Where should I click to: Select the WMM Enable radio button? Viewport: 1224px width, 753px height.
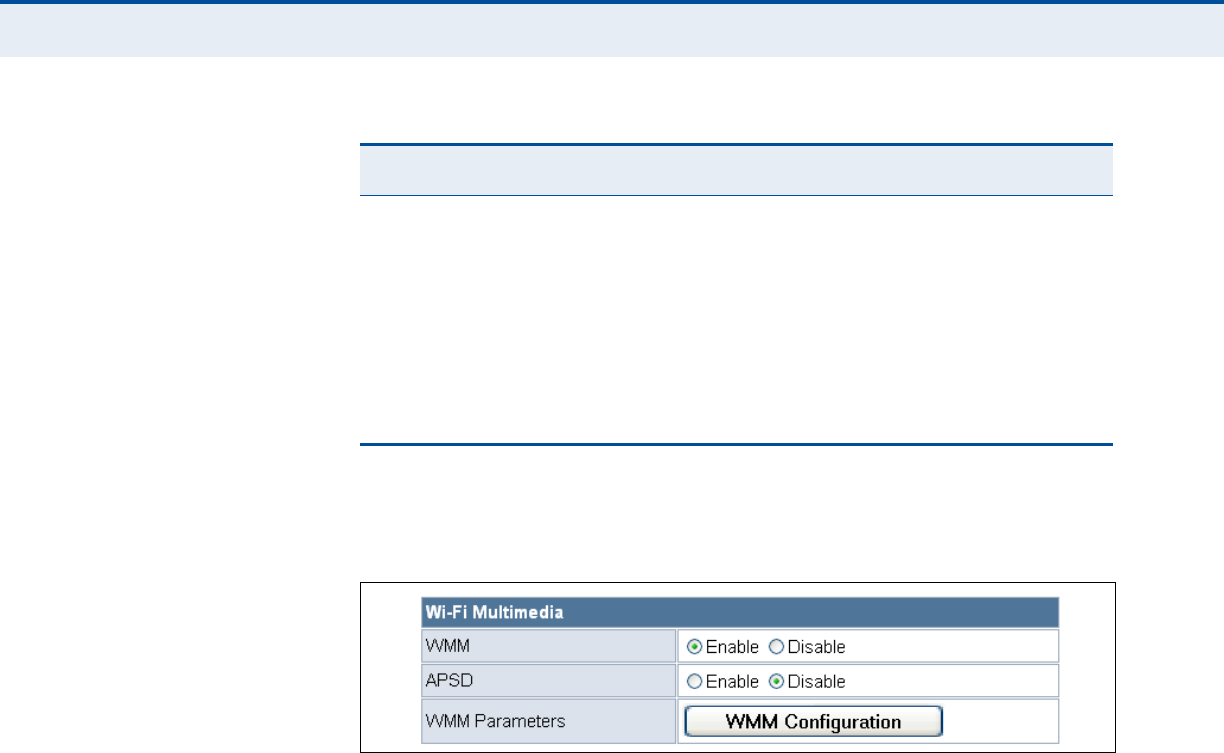694,647
